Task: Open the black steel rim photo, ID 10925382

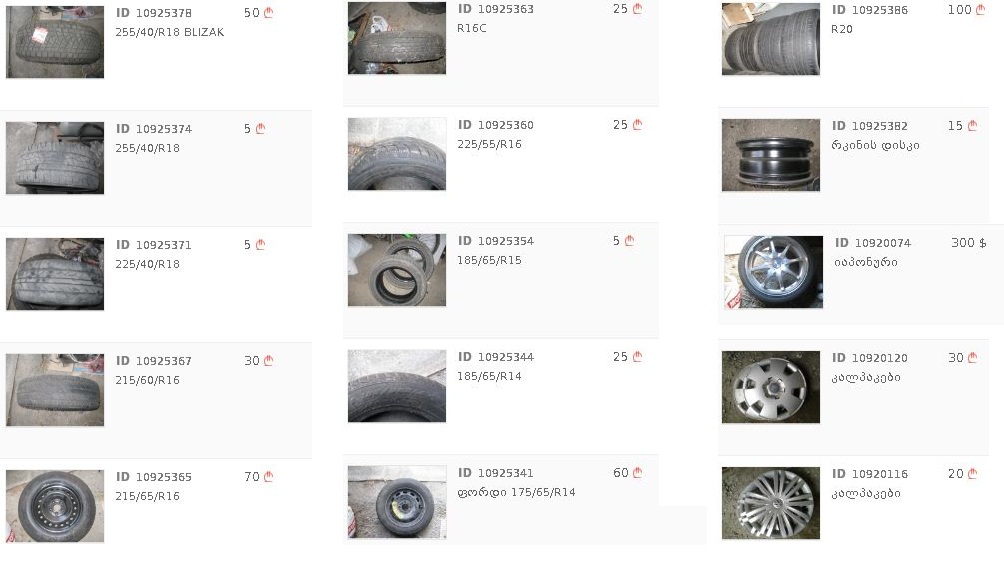Action: [771, 155]
